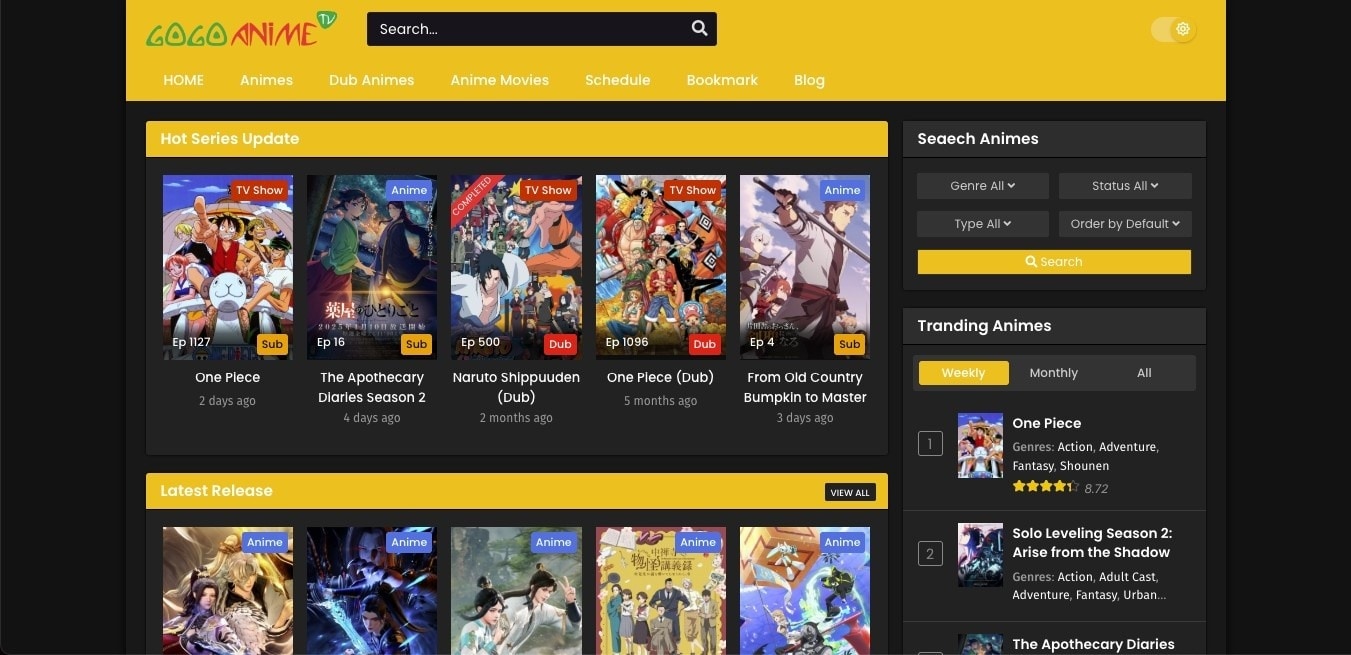Open the Blog menu item
This screenshot has width=1351, height=655.
click(809, 80)
